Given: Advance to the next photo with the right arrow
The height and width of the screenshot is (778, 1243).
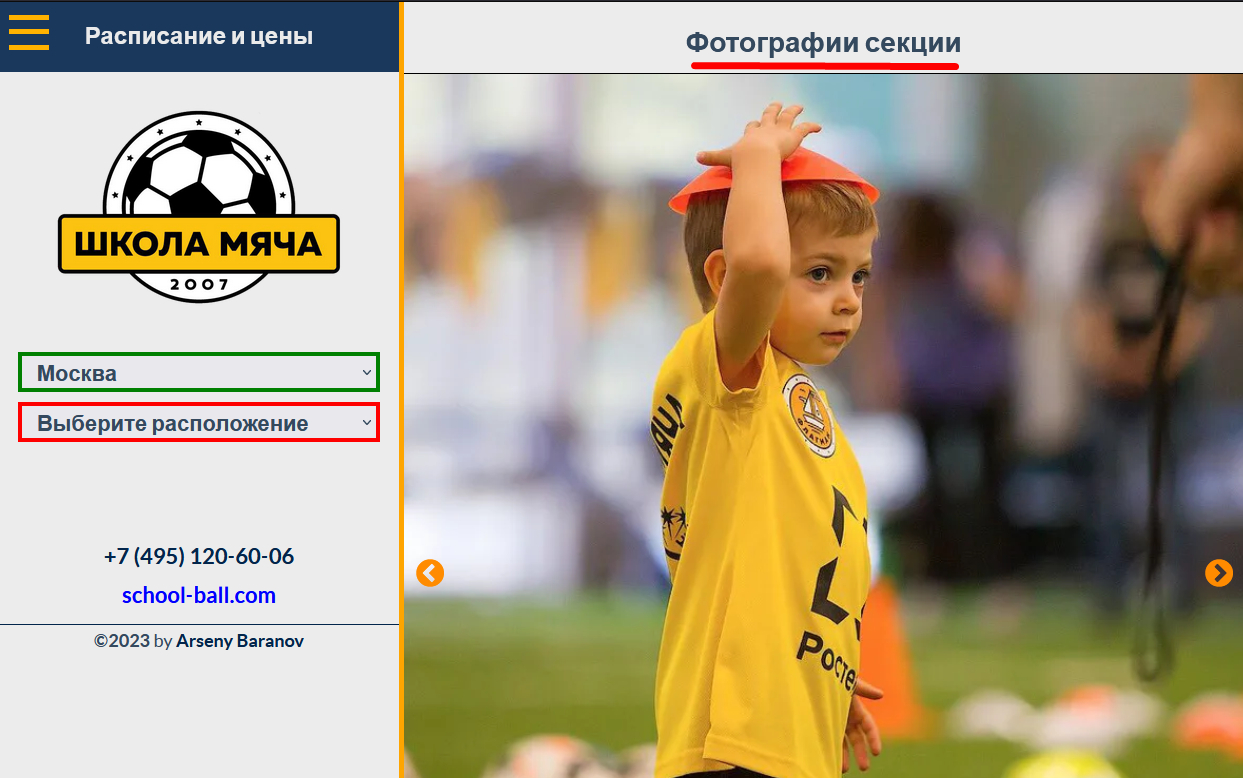Looking at the screenshot, I should click(x=1219, y=573).
